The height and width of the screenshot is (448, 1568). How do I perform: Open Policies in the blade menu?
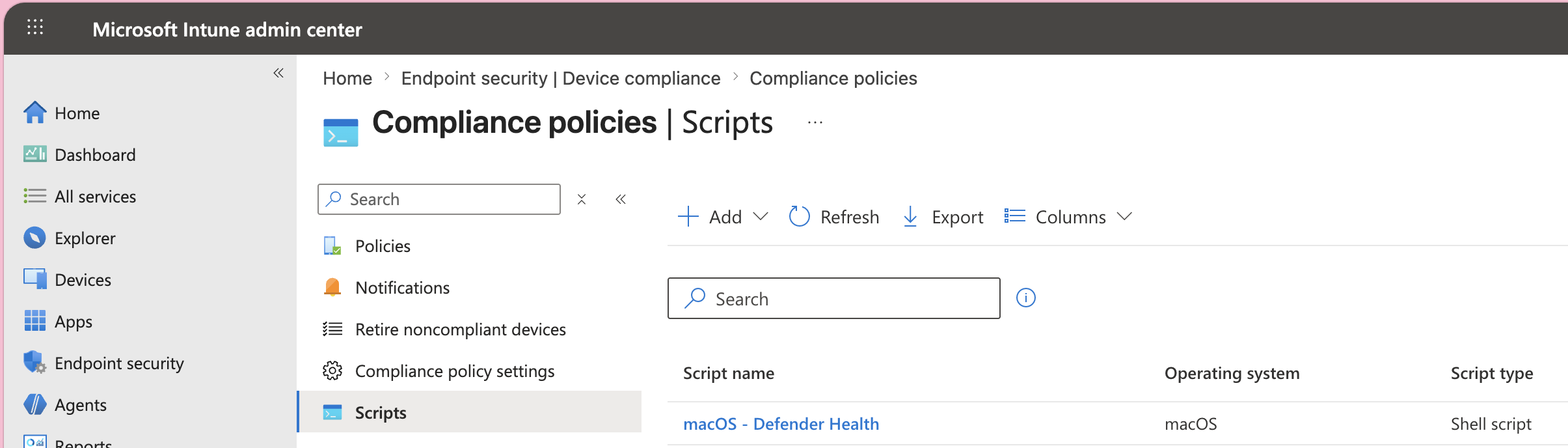[x=383, y=246]
